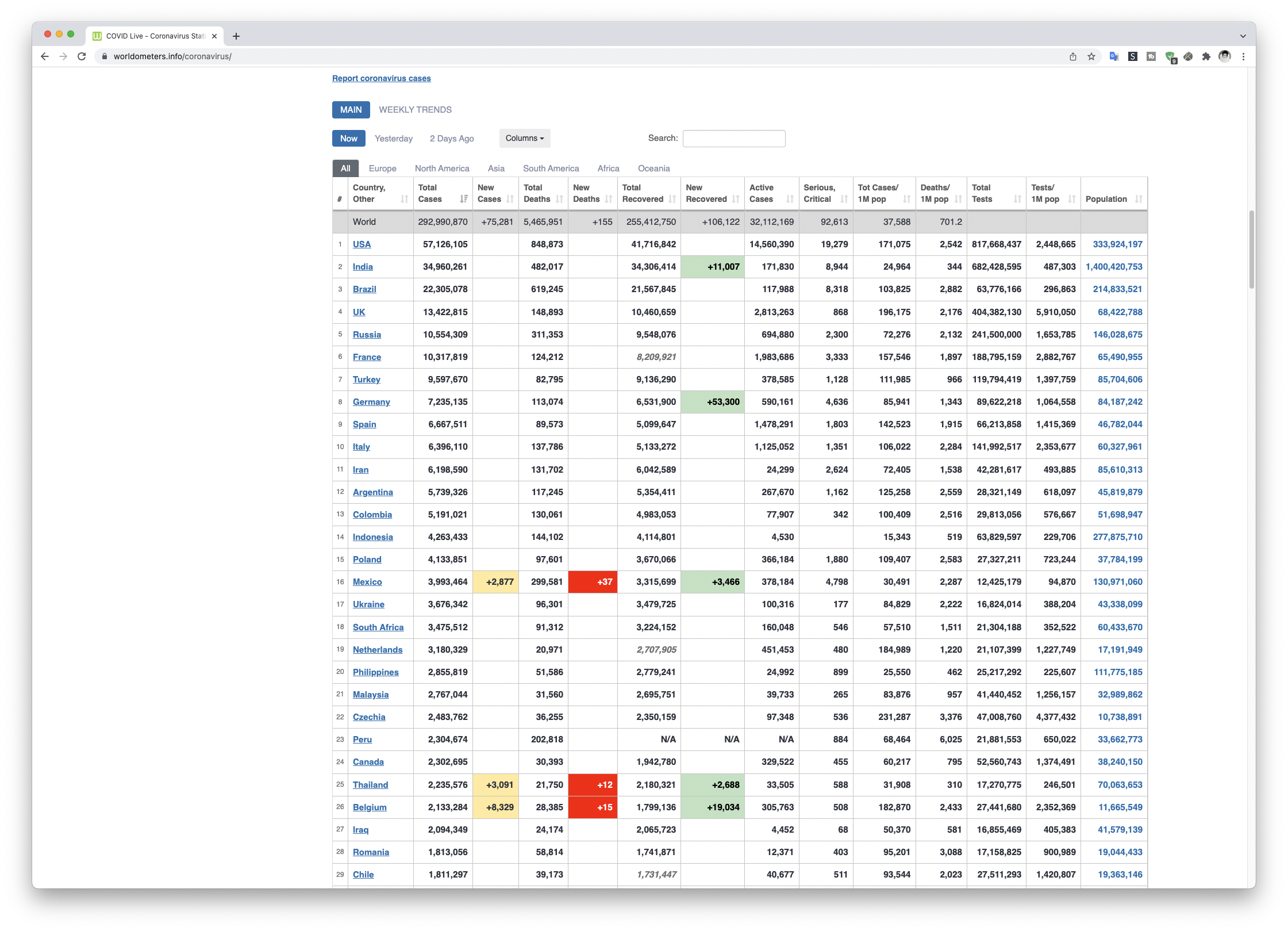Open Chrome's three-dot menu

(1243, 56)
